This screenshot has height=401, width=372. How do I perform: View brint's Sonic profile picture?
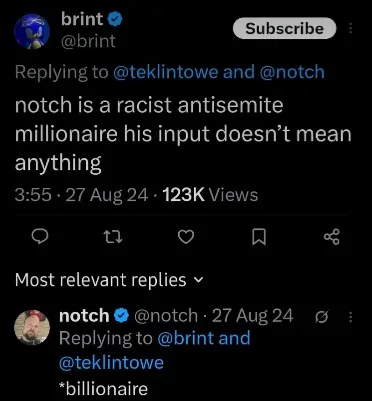[x=32, y=32]
